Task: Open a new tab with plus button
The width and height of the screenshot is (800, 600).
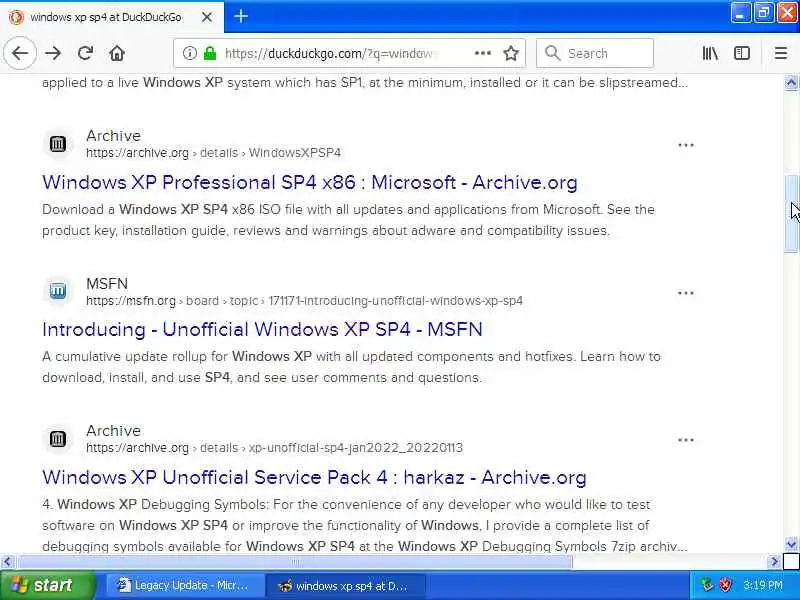Action: (x=241, y=16)
